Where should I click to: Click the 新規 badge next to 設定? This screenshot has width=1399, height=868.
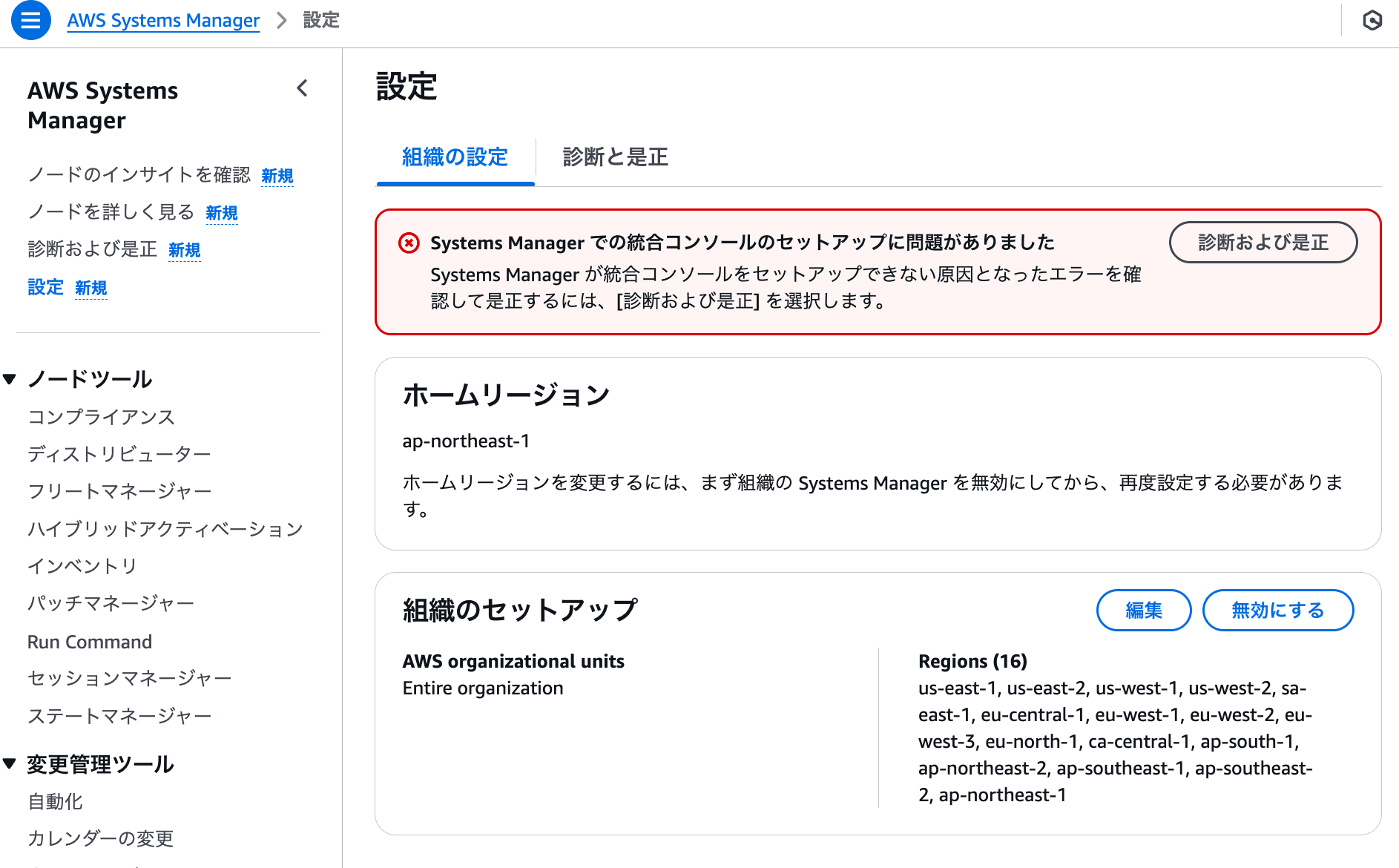point(91,288)
